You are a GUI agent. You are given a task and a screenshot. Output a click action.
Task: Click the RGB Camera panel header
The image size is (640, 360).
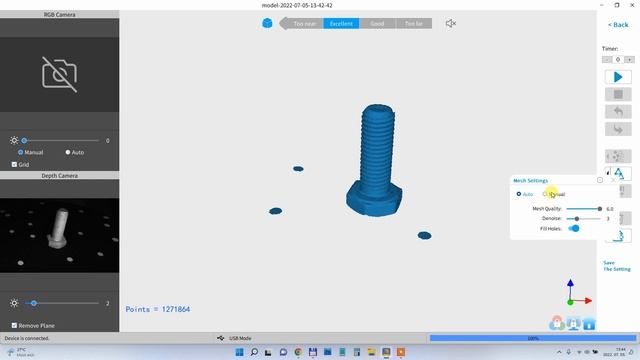[x=60, y=14]
